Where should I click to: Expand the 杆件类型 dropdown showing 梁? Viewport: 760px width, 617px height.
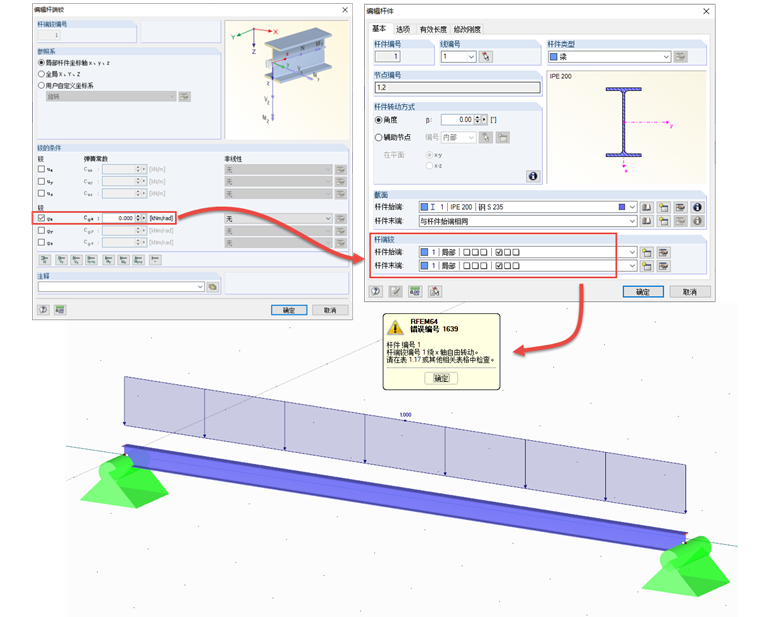click(x=666, y=57)
